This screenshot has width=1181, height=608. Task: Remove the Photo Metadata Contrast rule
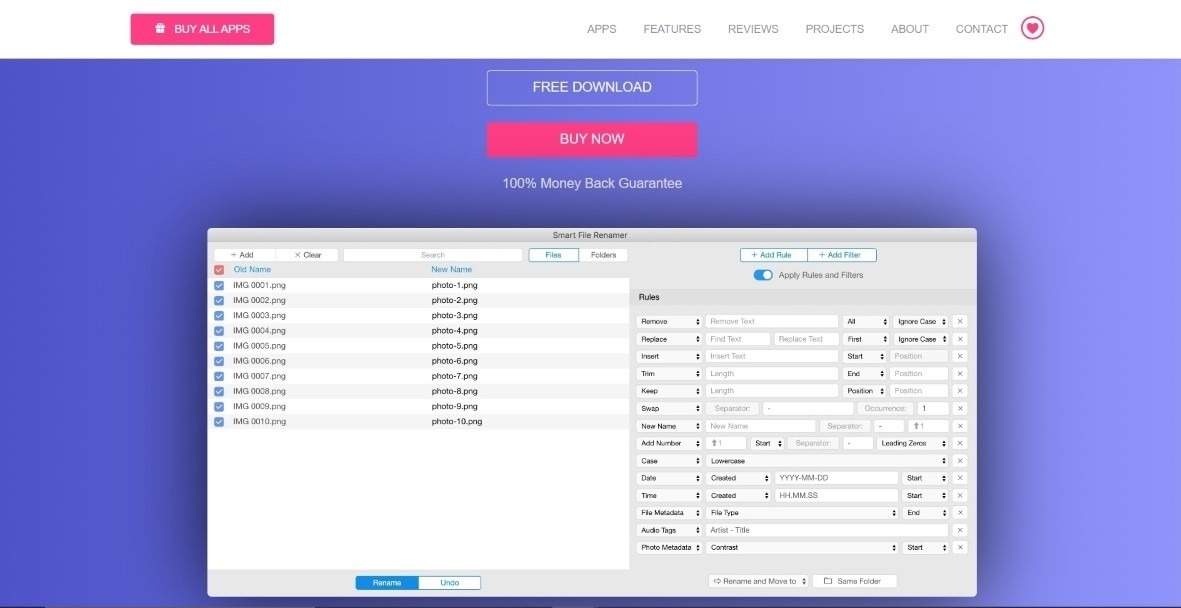coord(959,547)
